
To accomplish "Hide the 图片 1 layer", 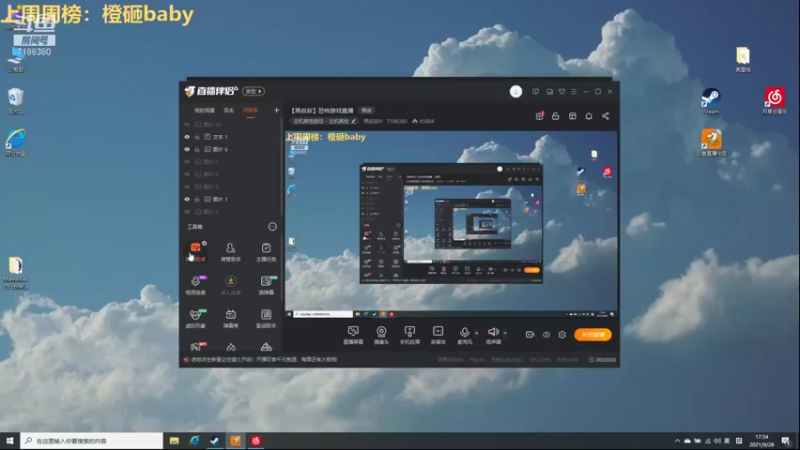I will coord(187,199).
